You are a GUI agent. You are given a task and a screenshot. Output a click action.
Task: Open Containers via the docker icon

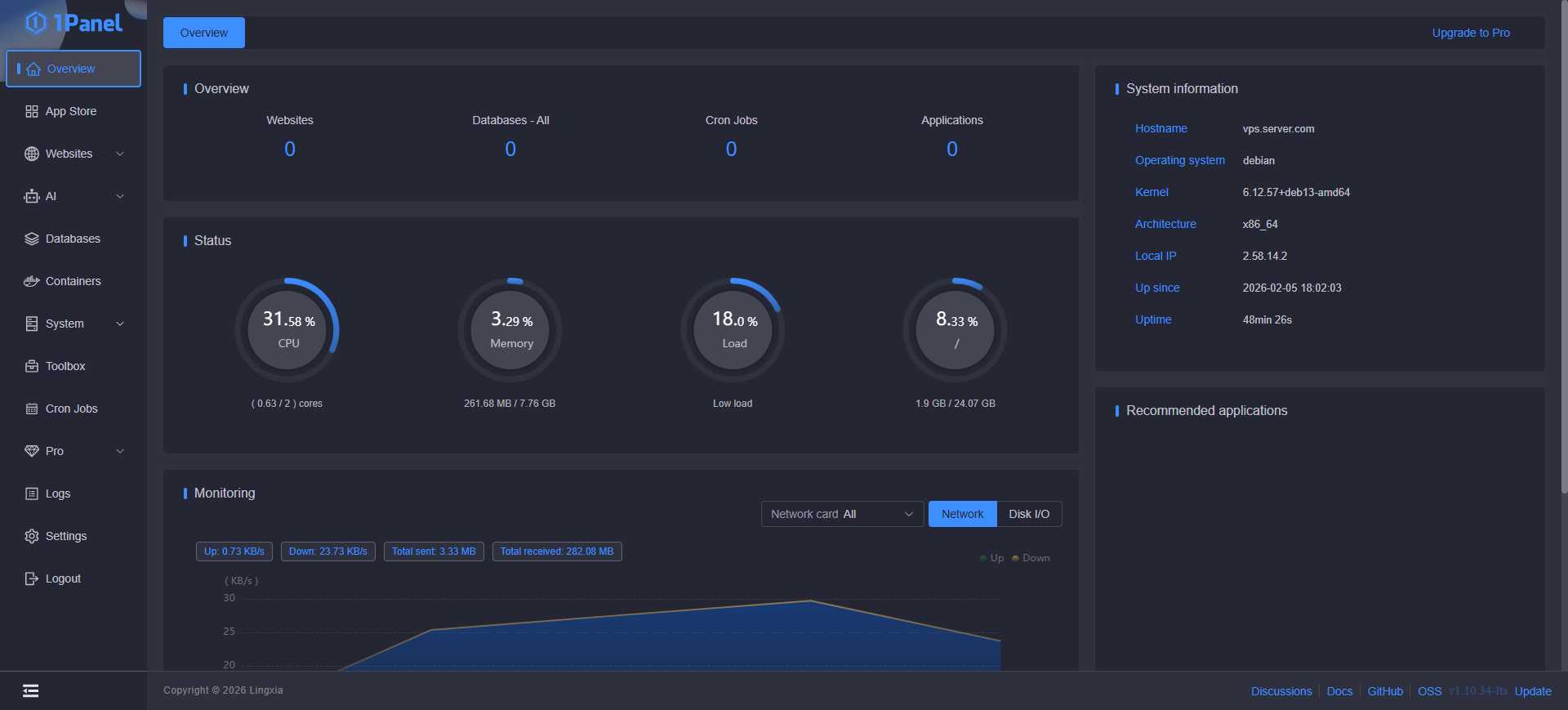[x=32, y=281]
